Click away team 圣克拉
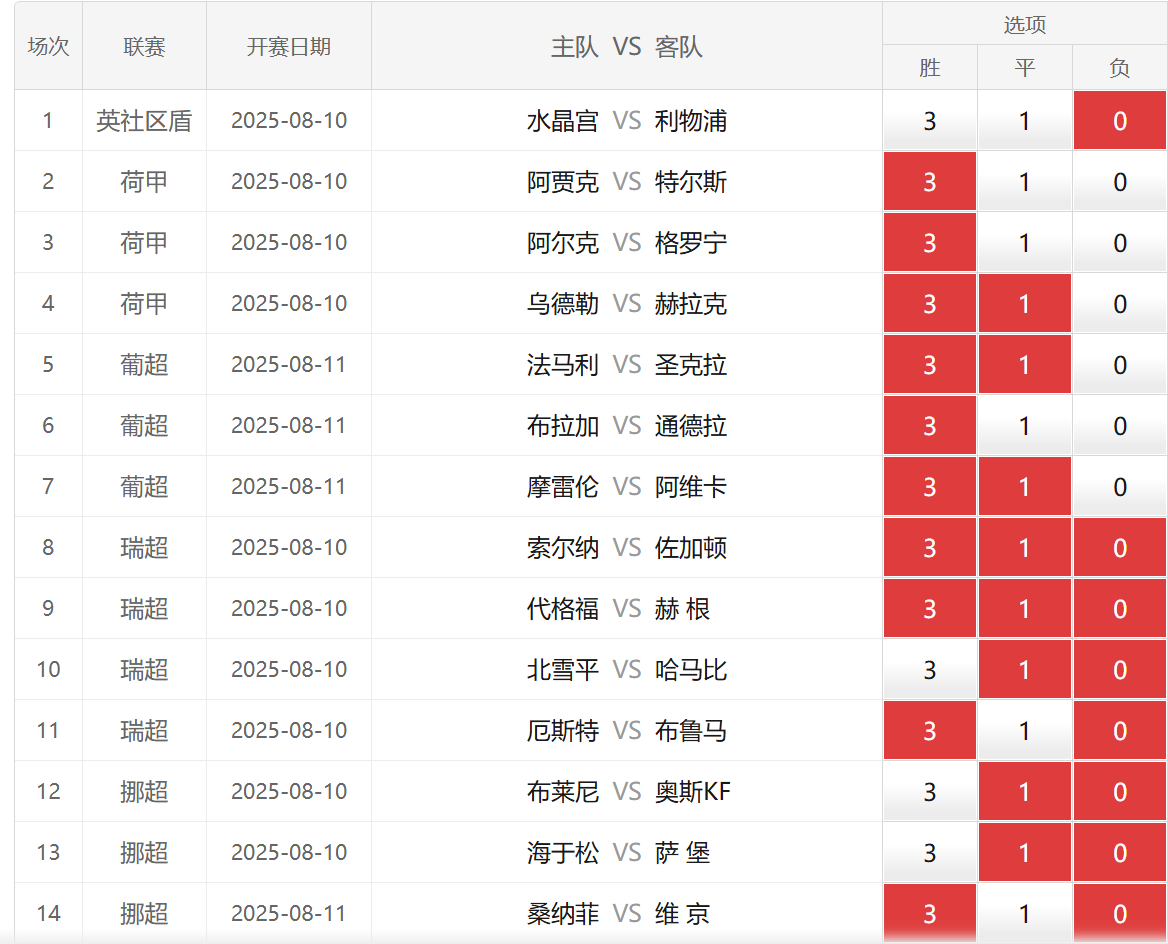 tap(691, 365)
